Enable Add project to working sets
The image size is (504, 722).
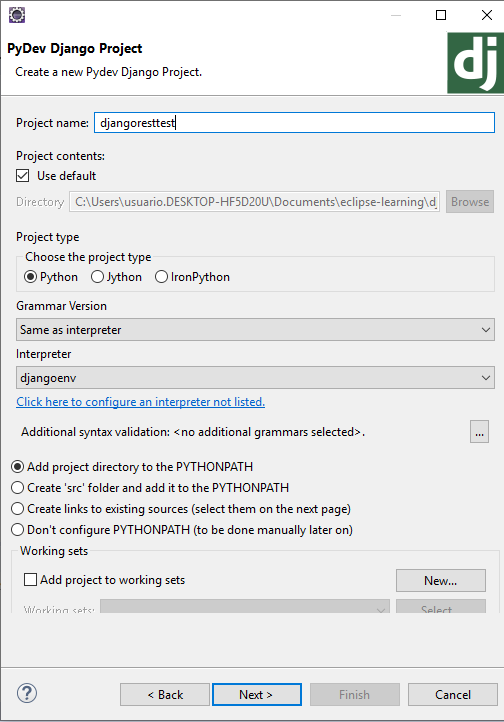(30, 579)
